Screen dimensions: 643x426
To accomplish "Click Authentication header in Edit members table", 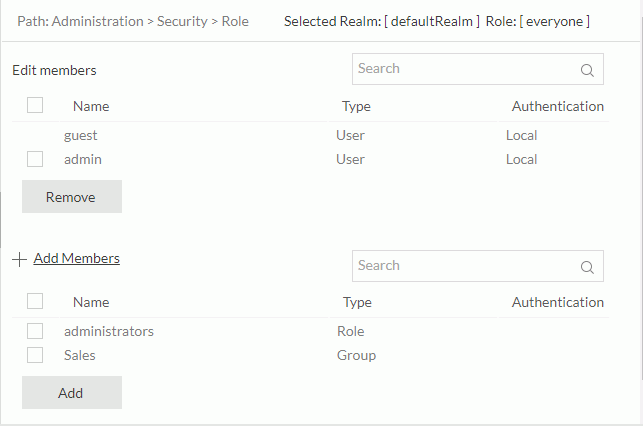I will pyautogui.click(x=557, y=106).
